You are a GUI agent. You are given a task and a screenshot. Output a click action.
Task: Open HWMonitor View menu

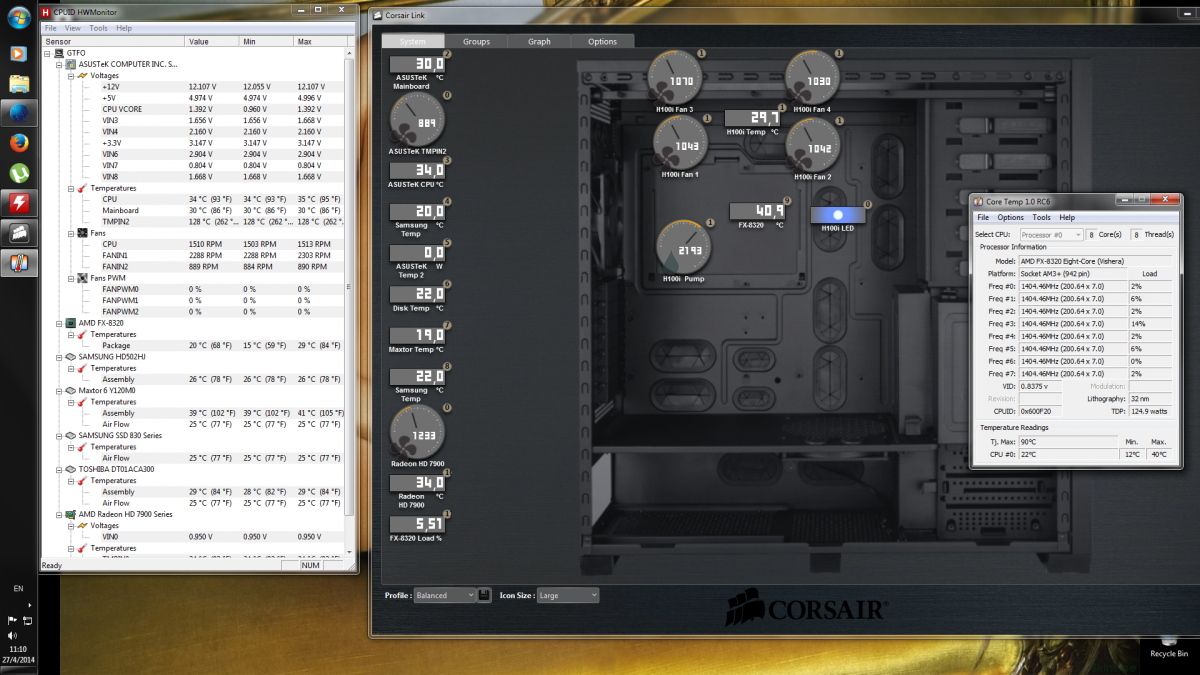[74, 28]
